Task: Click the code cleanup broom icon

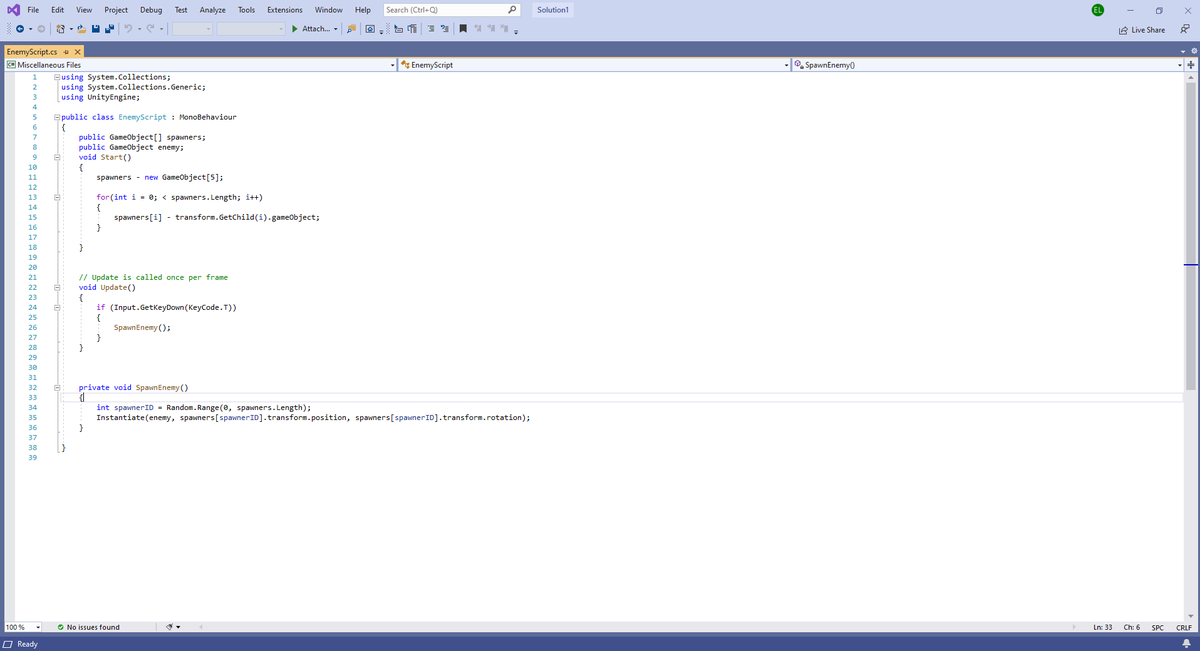Action: coord(170,627)
